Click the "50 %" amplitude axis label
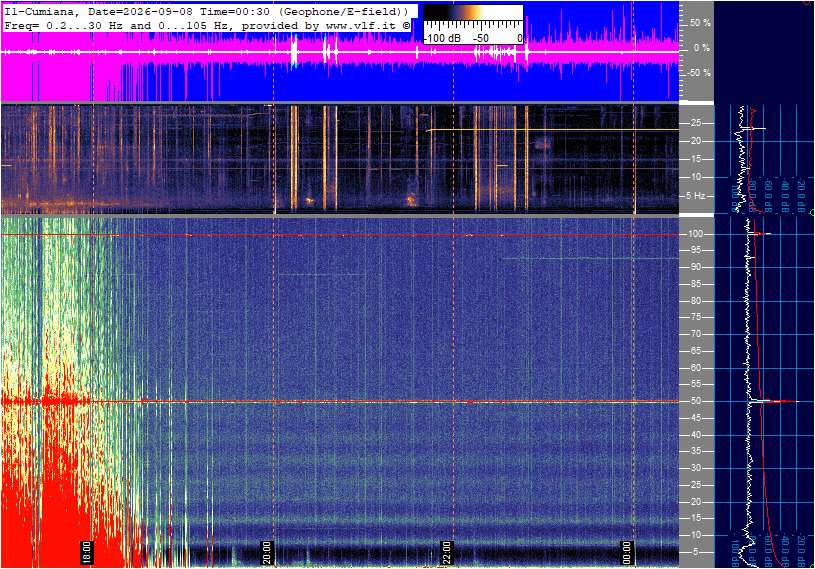This screenshot has width=815, height=569. [700, 23]
